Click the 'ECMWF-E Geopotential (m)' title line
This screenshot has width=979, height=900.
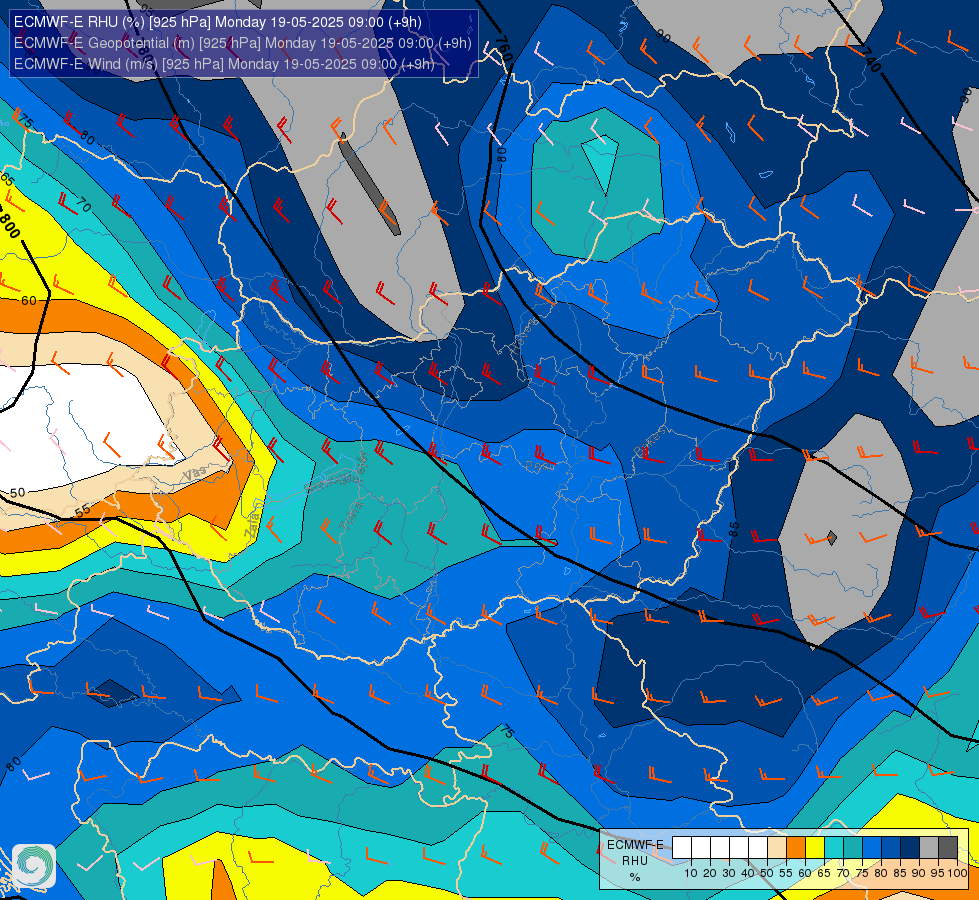click(x=242, y=43)
